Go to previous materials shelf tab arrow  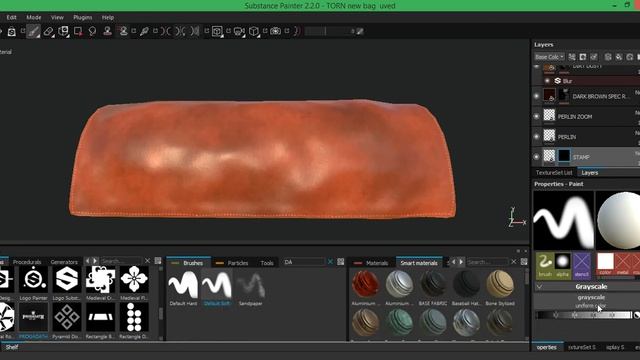pyautogui.click(x=453, y=262)
